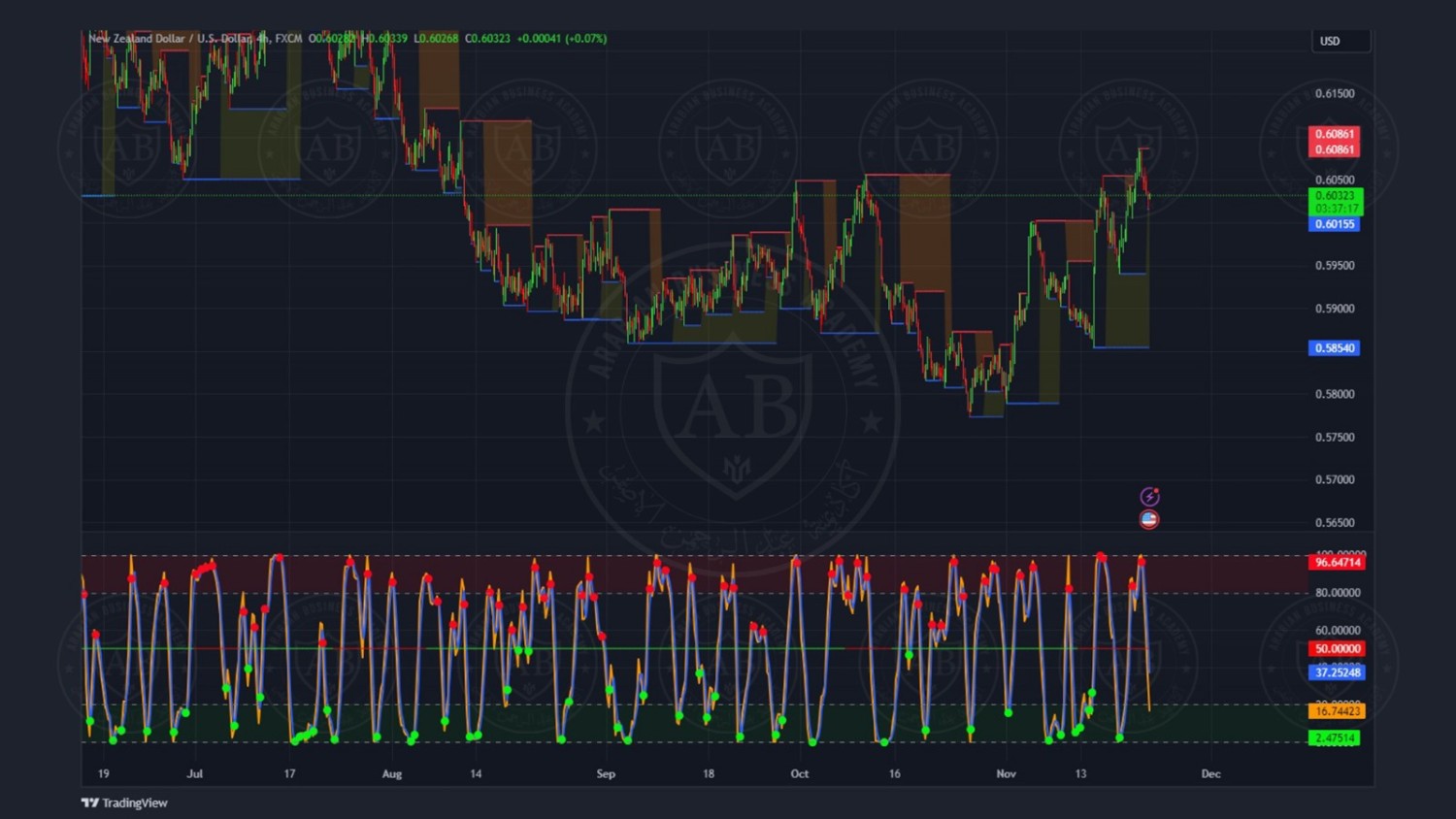
Task: Click the 0.57000 price axis value
Action: tap(1335, 480)
